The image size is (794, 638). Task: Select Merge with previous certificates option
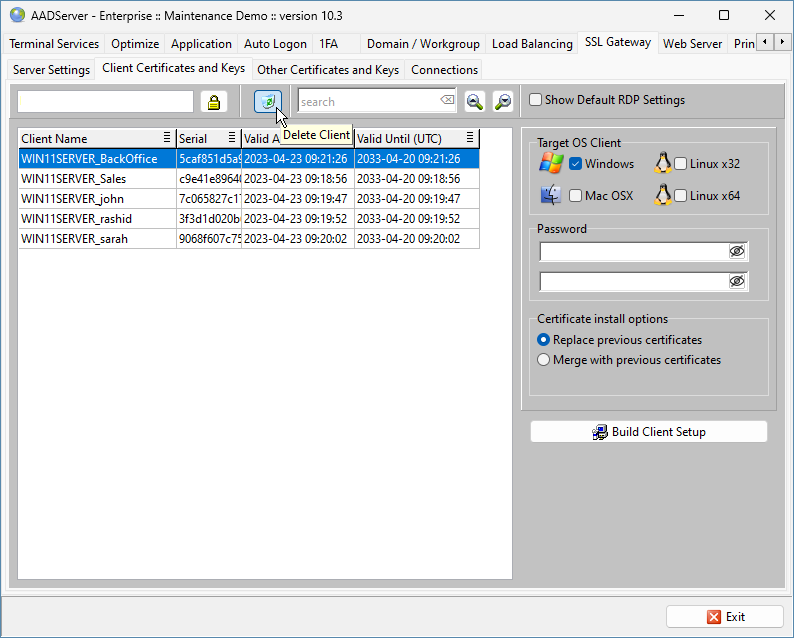coord(544,360)
